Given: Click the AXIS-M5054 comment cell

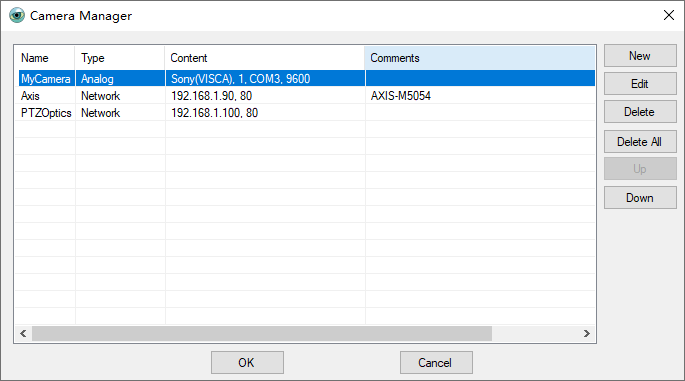Looking at the screenshot, I should coord(480,96).
